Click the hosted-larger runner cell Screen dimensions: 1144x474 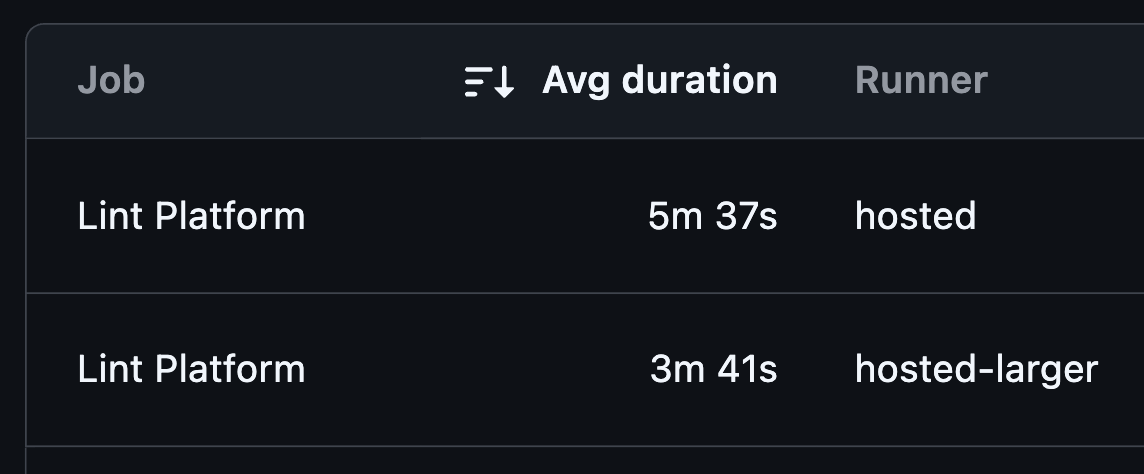976,369
